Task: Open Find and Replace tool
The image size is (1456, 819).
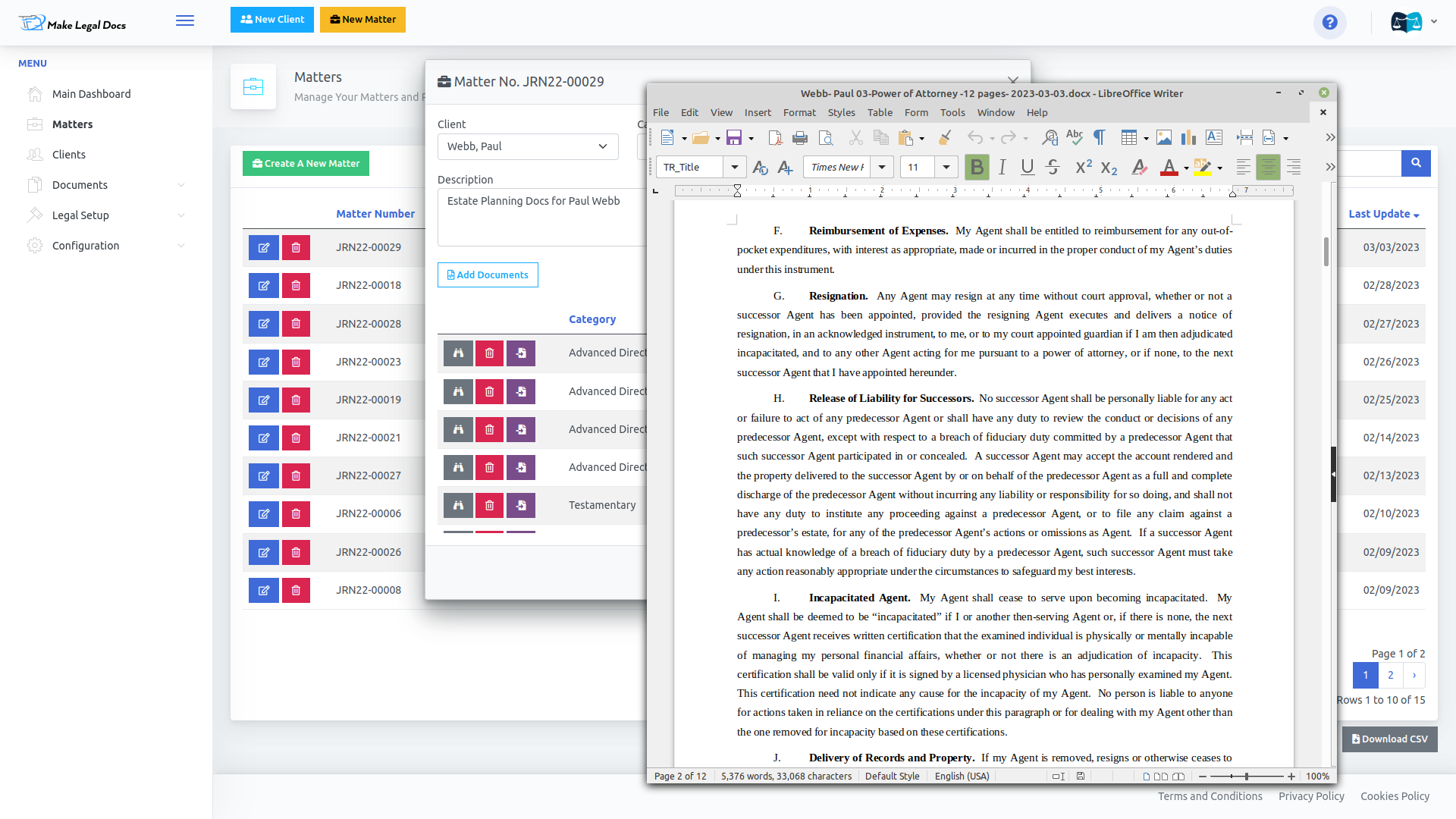Action: [x=1050, y=138]
